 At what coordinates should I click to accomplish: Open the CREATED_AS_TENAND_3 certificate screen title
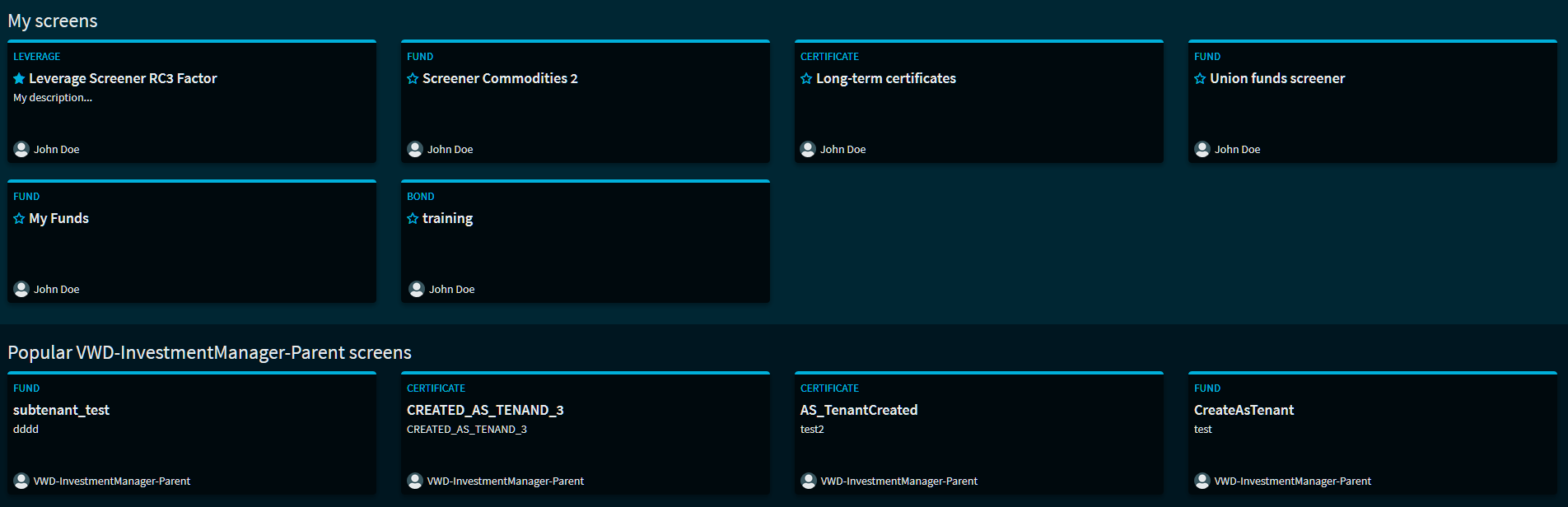(485, 410)
